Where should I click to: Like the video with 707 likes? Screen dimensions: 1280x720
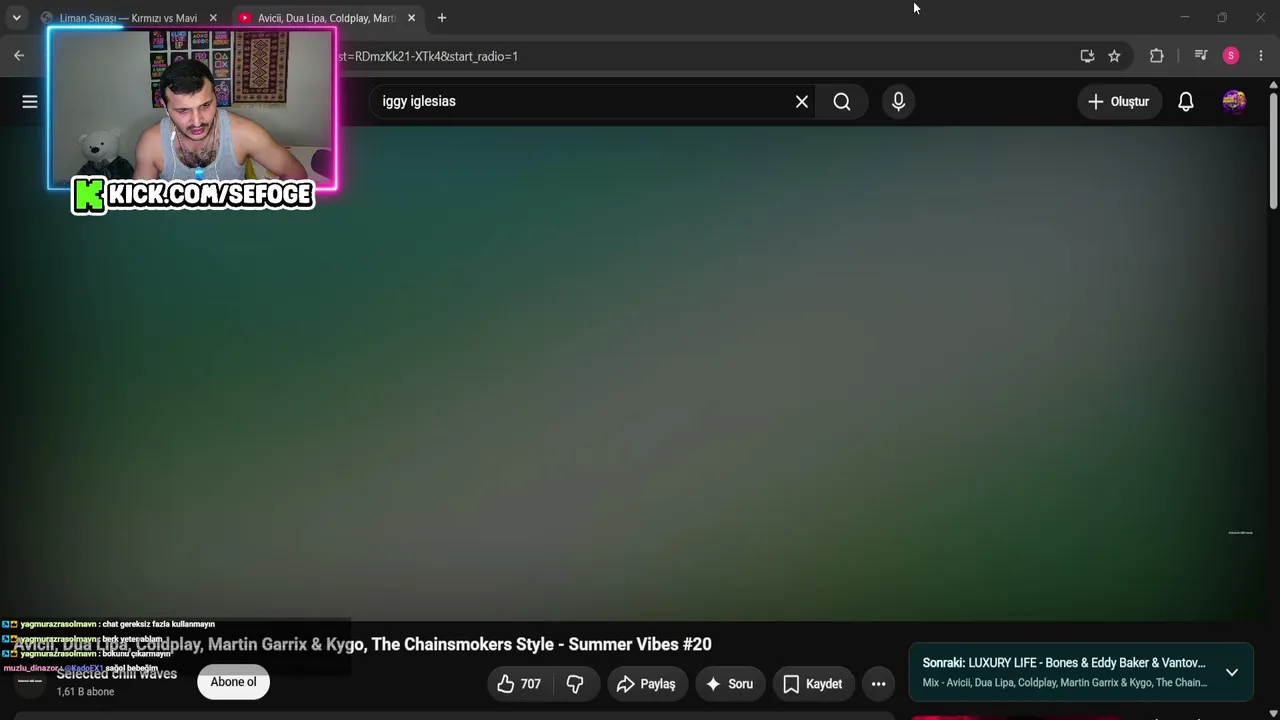pos(520,684)
